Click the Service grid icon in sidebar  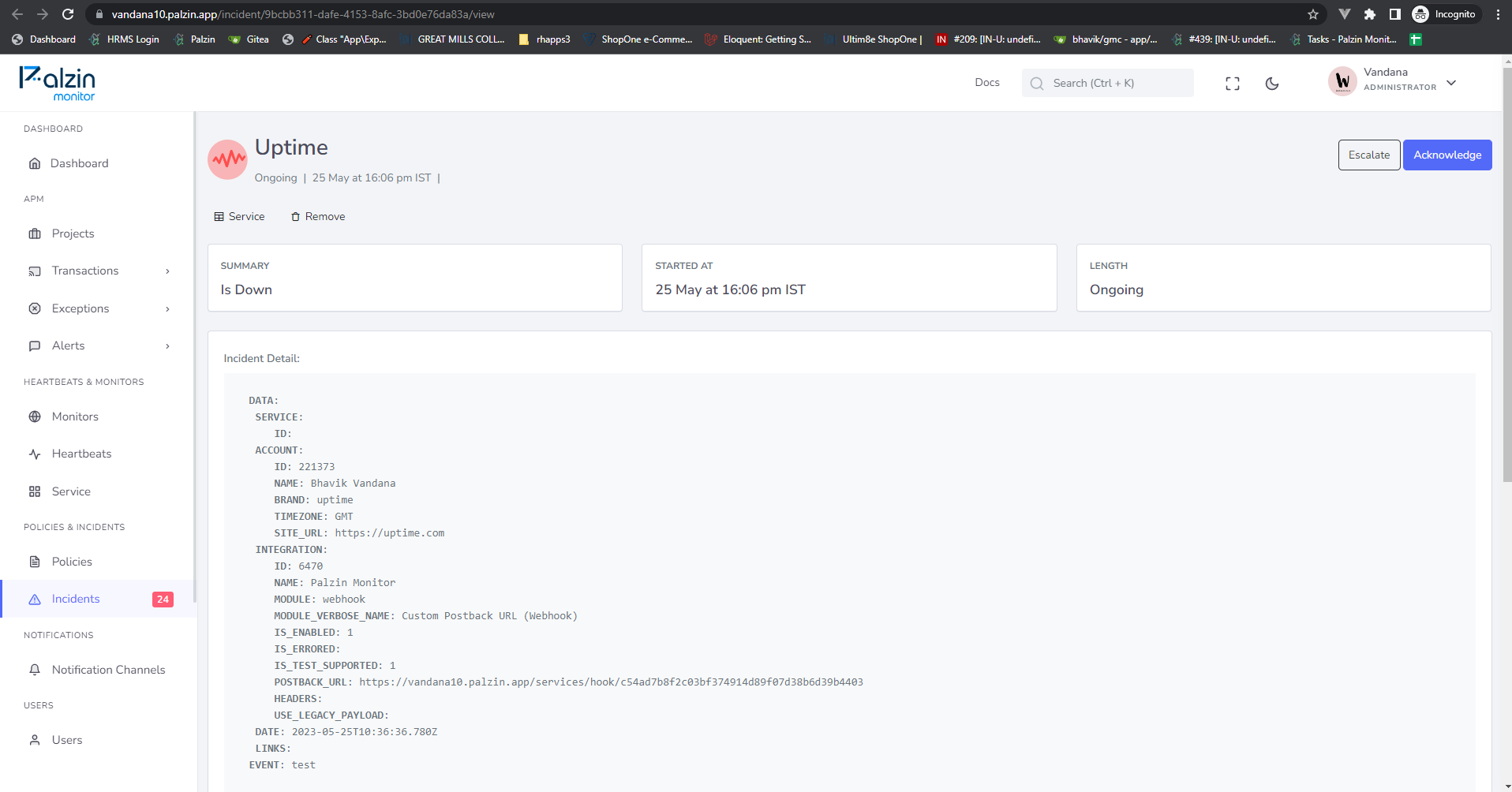pos(35,491)
